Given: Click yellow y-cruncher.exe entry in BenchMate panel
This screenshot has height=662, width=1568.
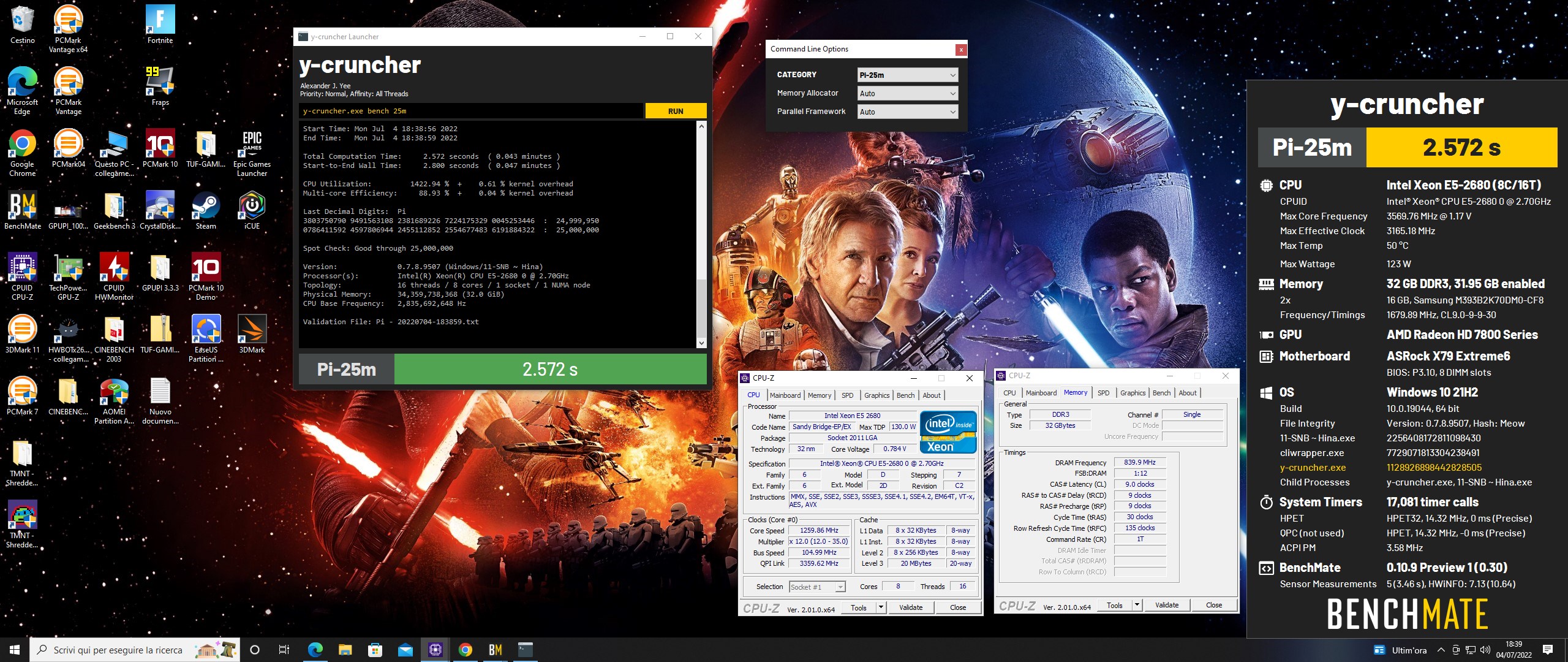Looking at the screenshot, I should [x=1313, y=468].
